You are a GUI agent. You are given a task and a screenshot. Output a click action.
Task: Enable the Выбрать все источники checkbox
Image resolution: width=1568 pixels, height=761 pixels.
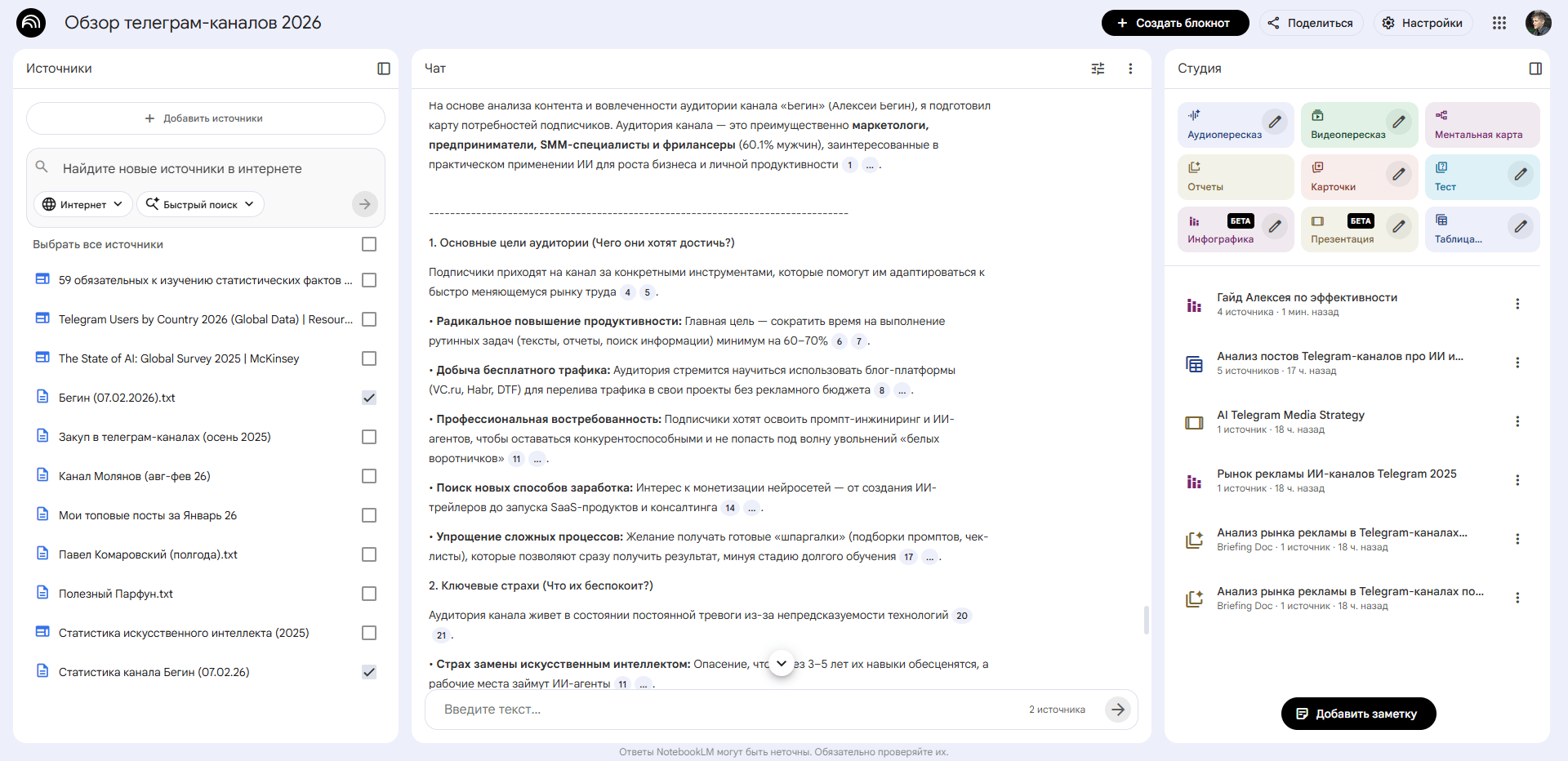(x=369, y=244)
